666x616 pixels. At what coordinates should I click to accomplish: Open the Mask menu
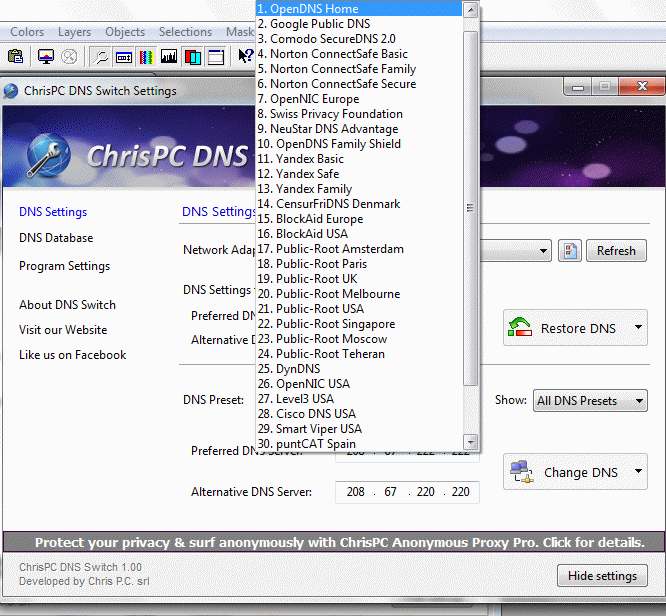click(x=240, y=32)
